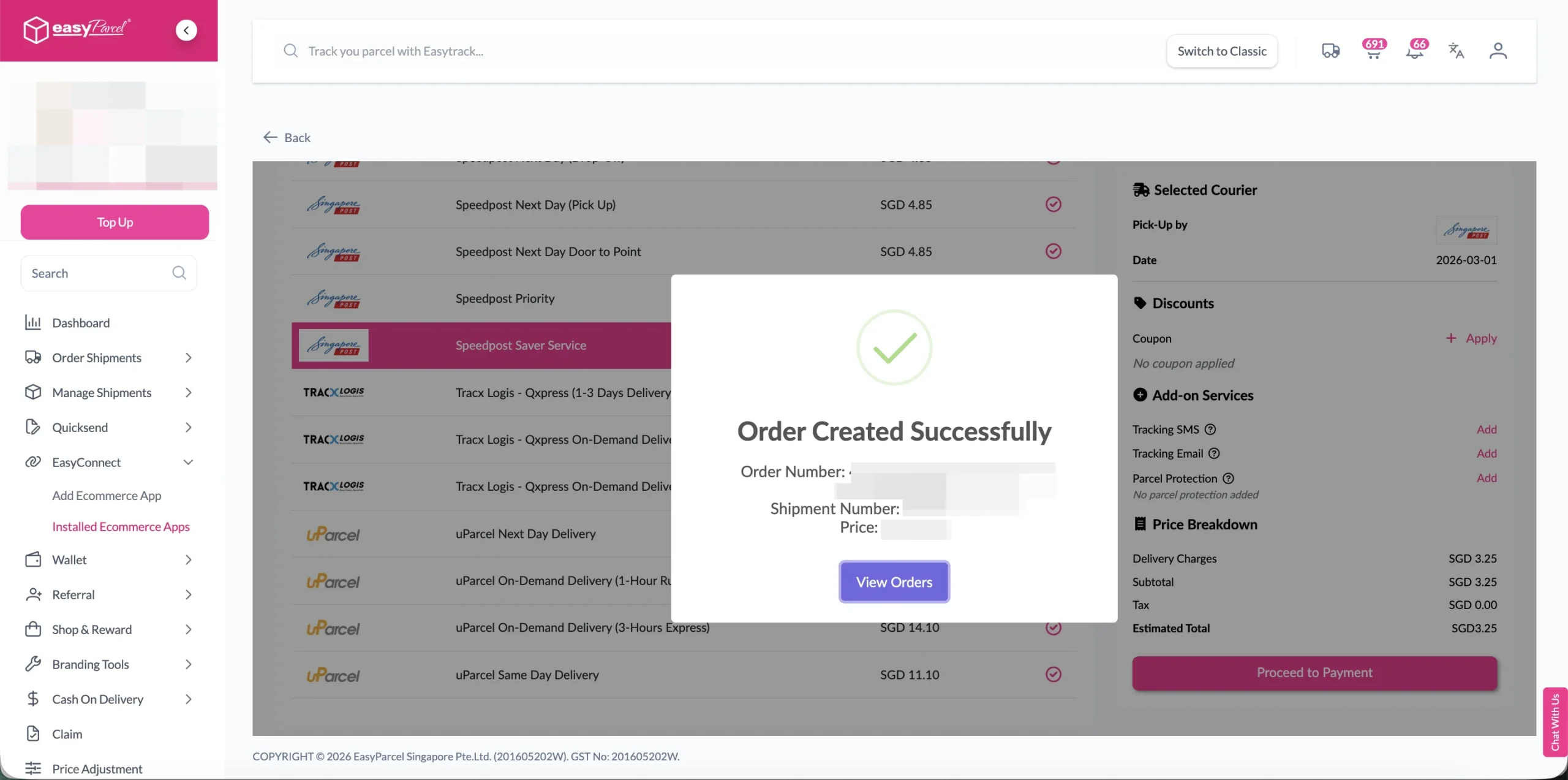The image size is (1568, 780).
Task: Click the delivery truck icon in header
Action: tap(1330, 51)
